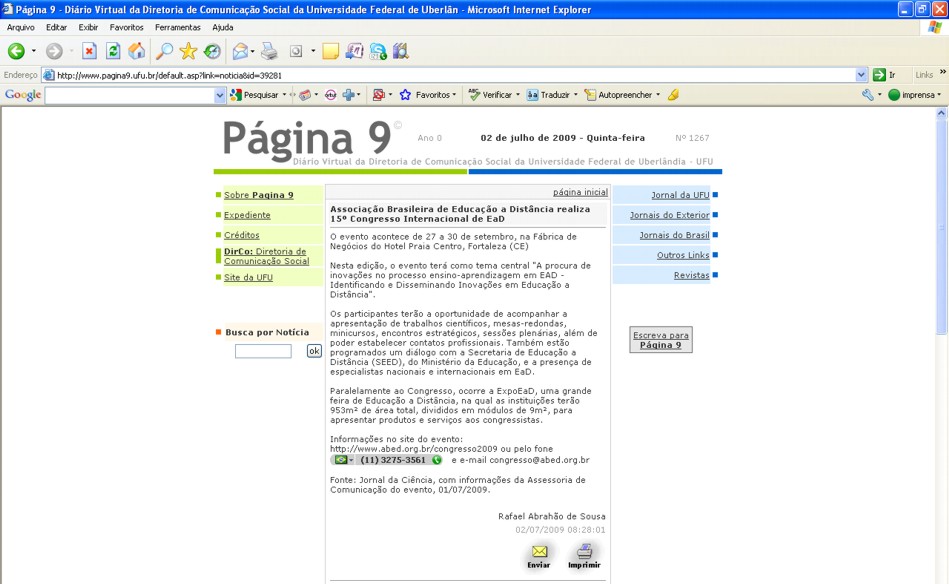Screen dimensions: 949x584
Task: Click the Escreva para Página 9 button
Action: coord(661,340)
